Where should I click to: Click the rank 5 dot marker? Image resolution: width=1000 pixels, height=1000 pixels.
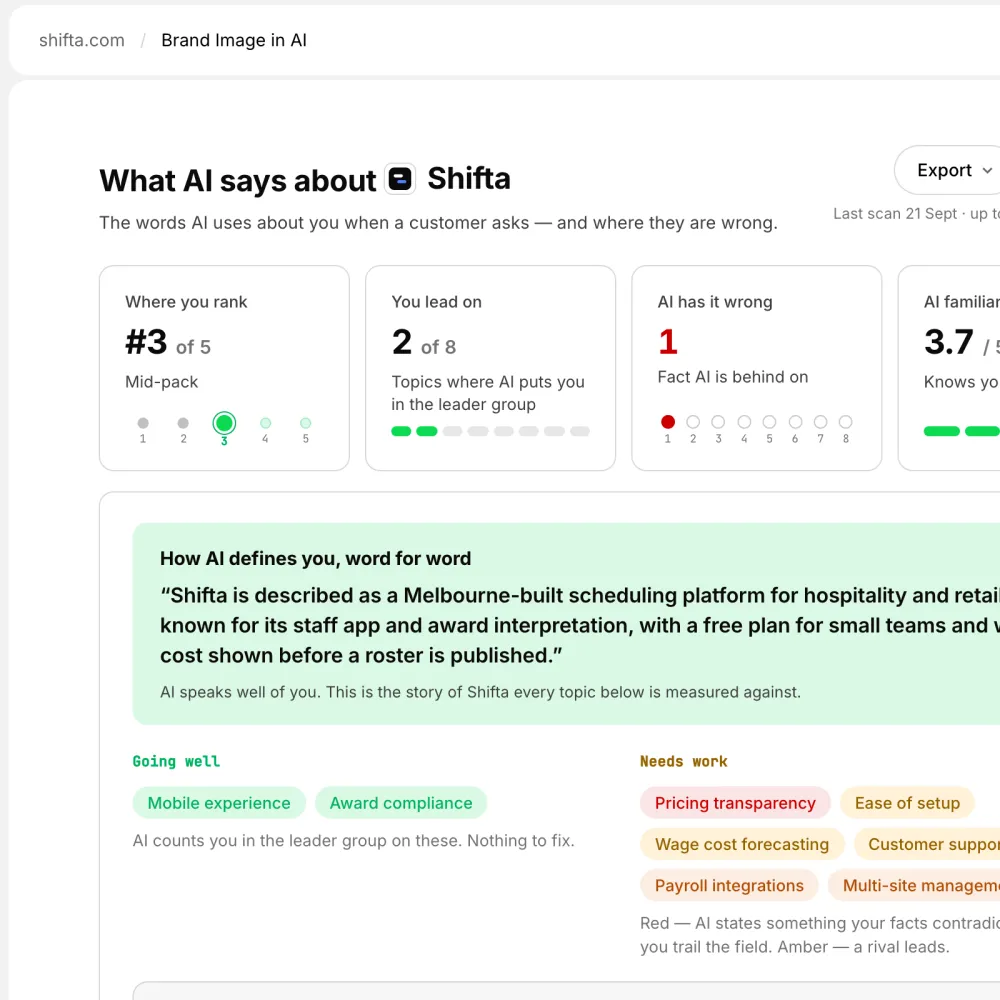(x=305, y=423)
